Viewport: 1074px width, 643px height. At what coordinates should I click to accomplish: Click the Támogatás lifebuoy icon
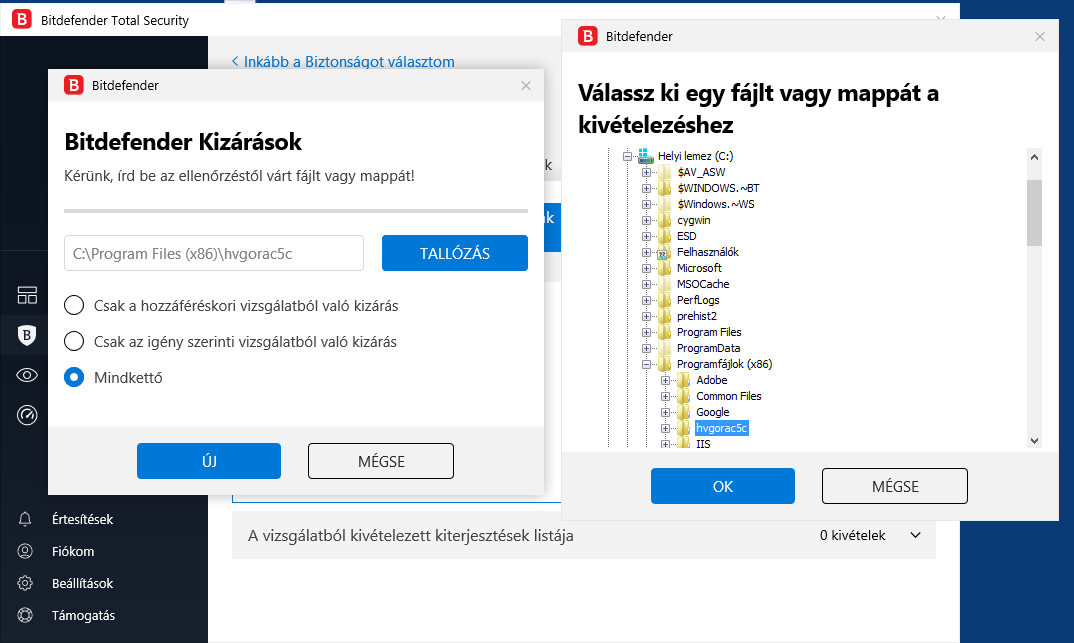point(25,615)
